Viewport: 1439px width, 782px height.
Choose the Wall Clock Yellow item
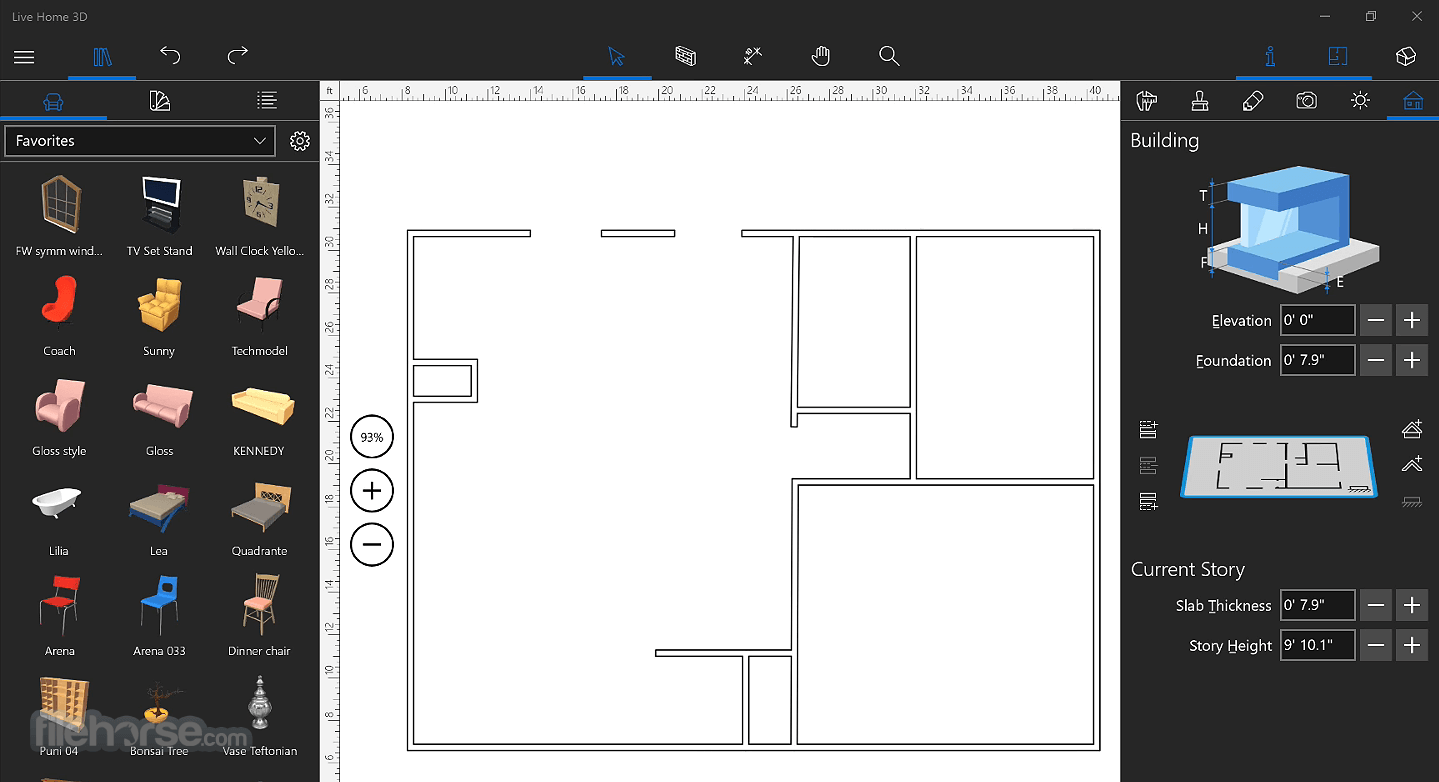(260, 216)
